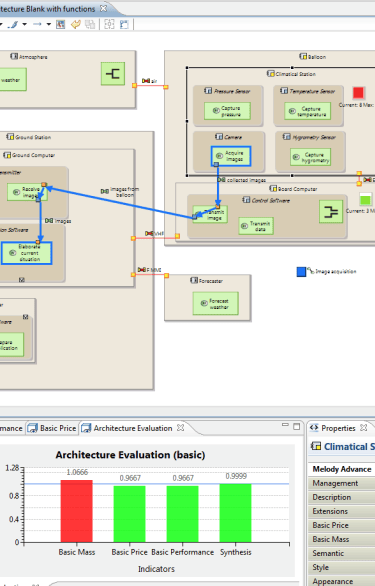Viewport: 375px width, 586px height.
Task: Open the Melody Advance properties tab
Action: [341, 469]
